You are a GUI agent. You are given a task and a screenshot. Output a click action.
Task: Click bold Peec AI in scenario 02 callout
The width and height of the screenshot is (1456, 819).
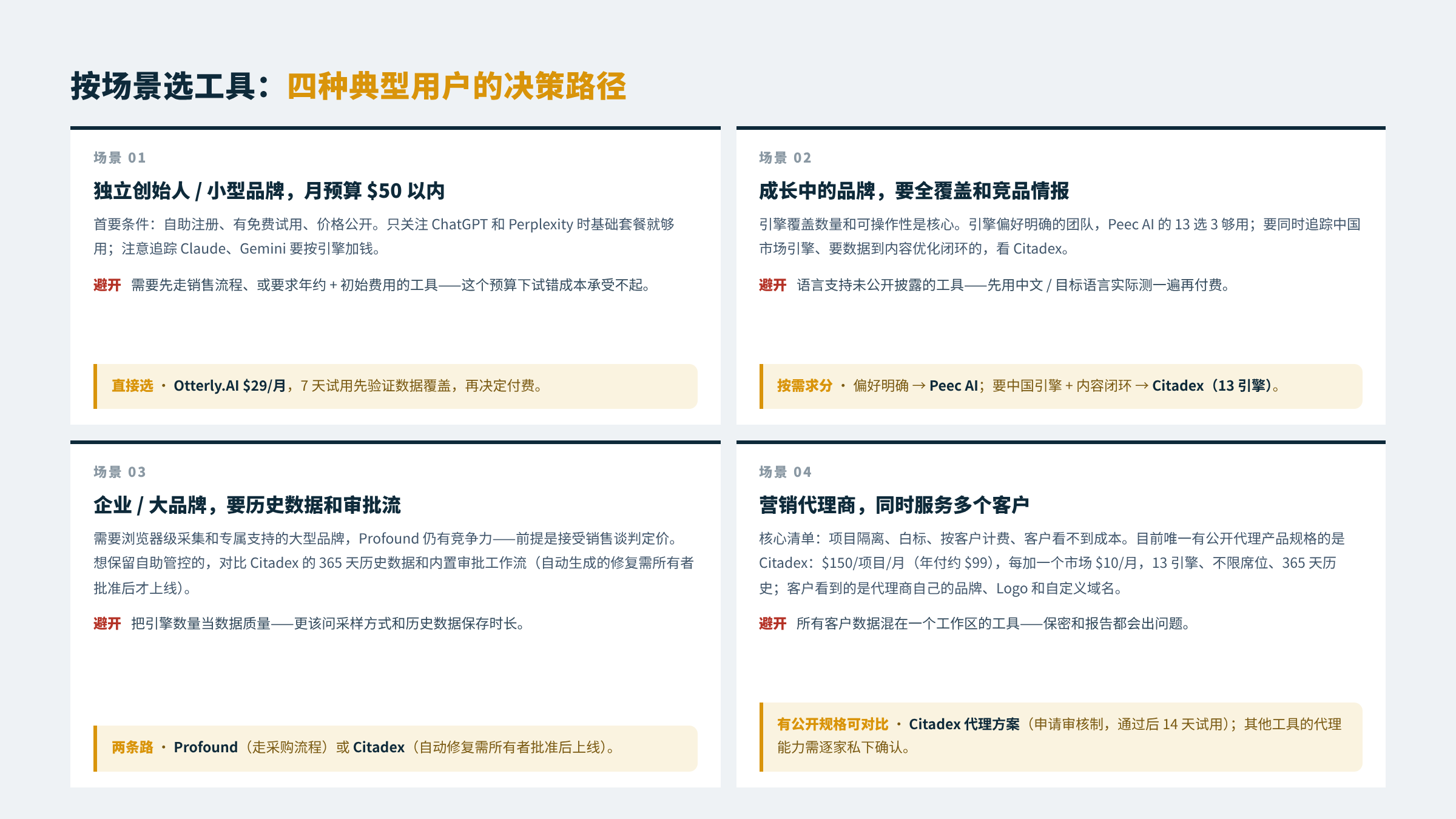pos(954,386)
